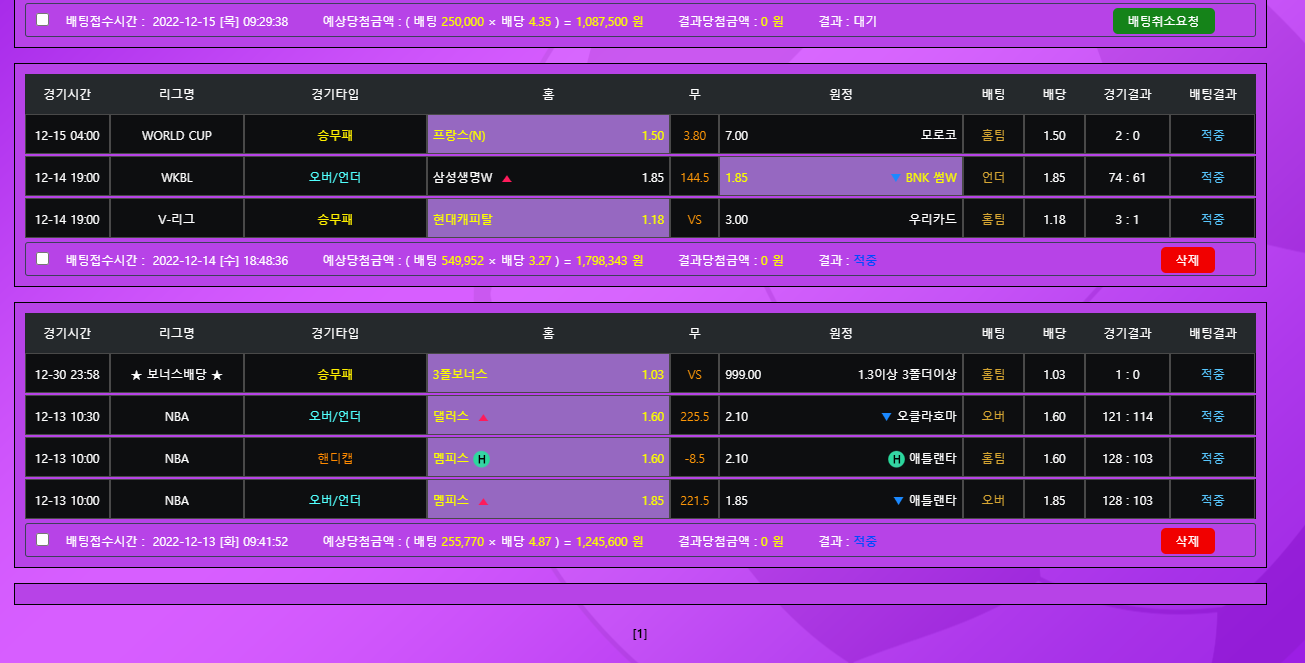Click blue down arrow beside BNK 썸W
The width and height of the screenshot is (1305, 663).
pos(895,178)
